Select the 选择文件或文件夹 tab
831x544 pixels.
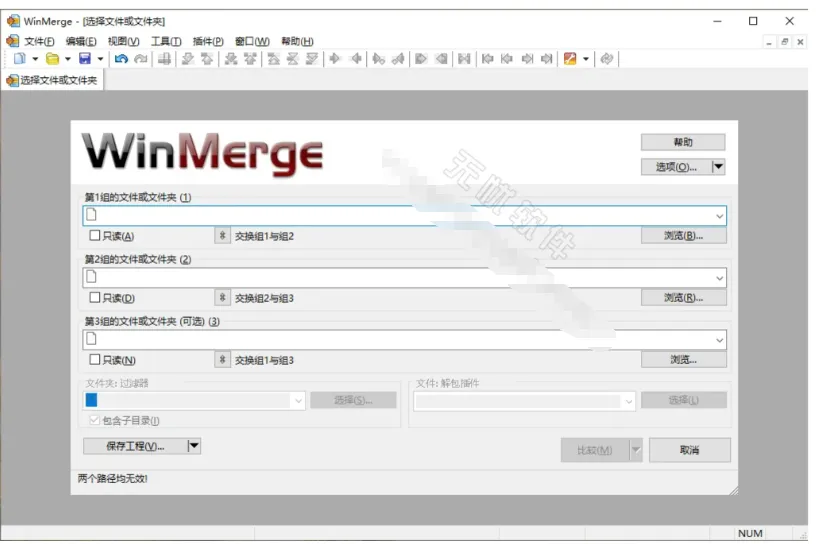[52, 80]
